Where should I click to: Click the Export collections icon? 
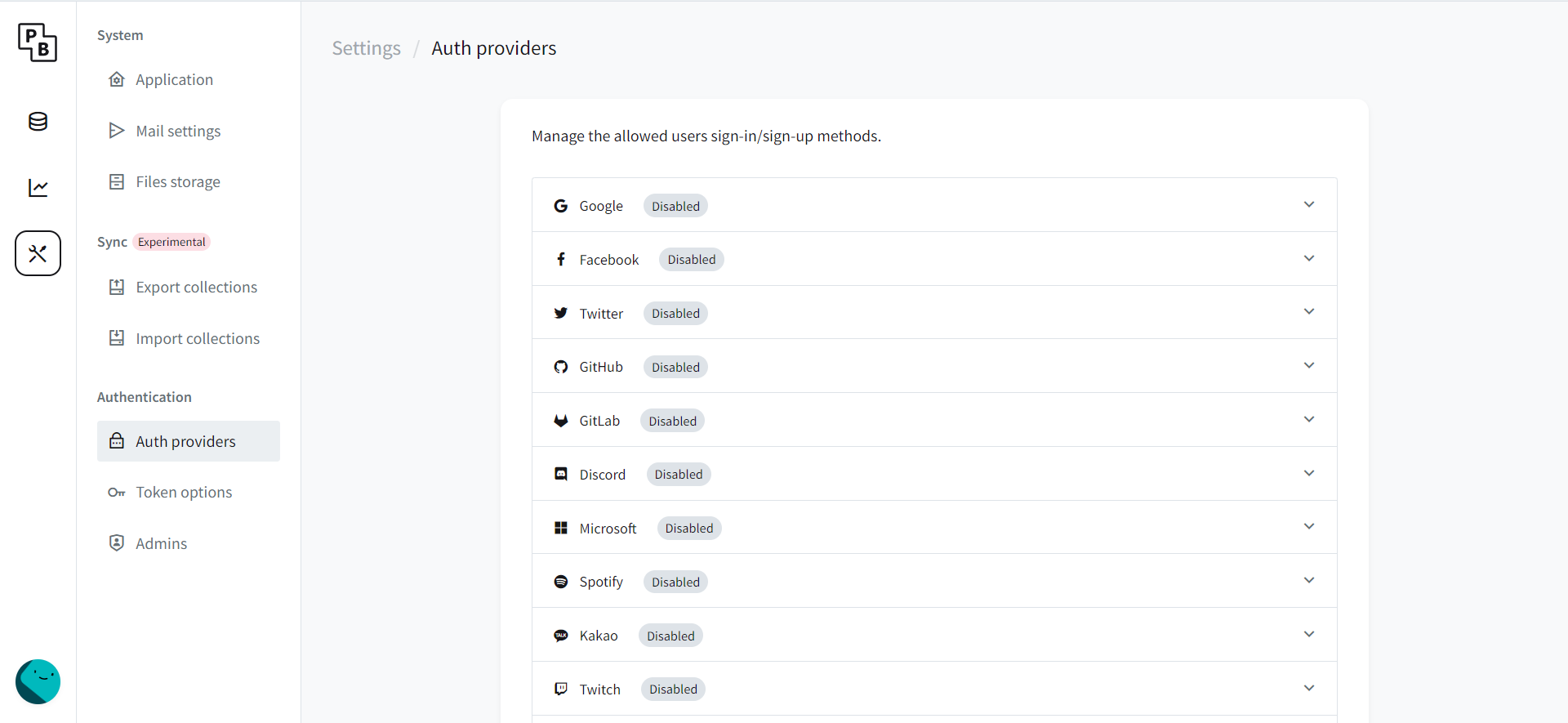[117, 287]
